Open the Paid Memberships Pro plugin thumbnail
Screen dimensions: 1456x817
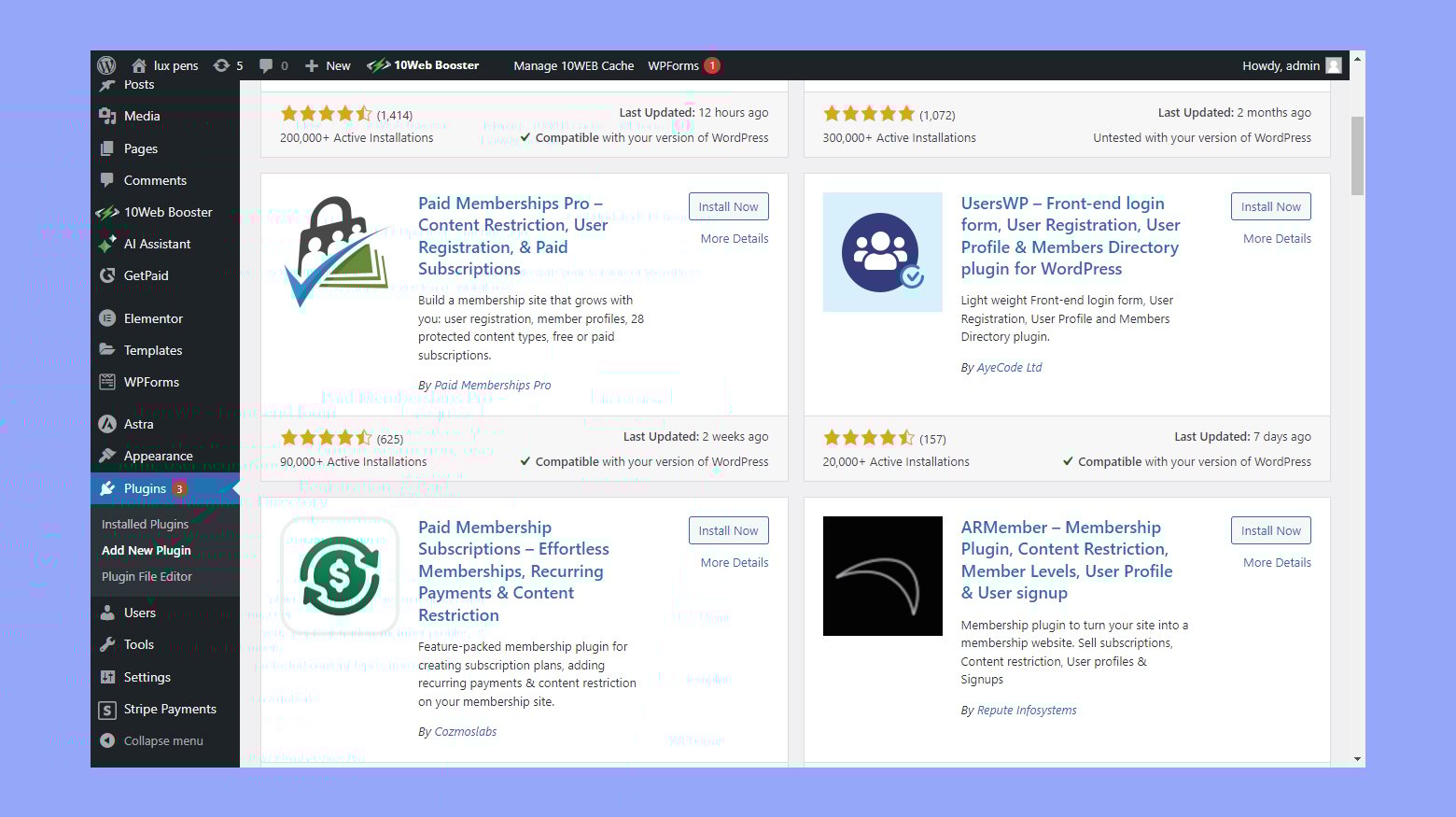point(340,252)
